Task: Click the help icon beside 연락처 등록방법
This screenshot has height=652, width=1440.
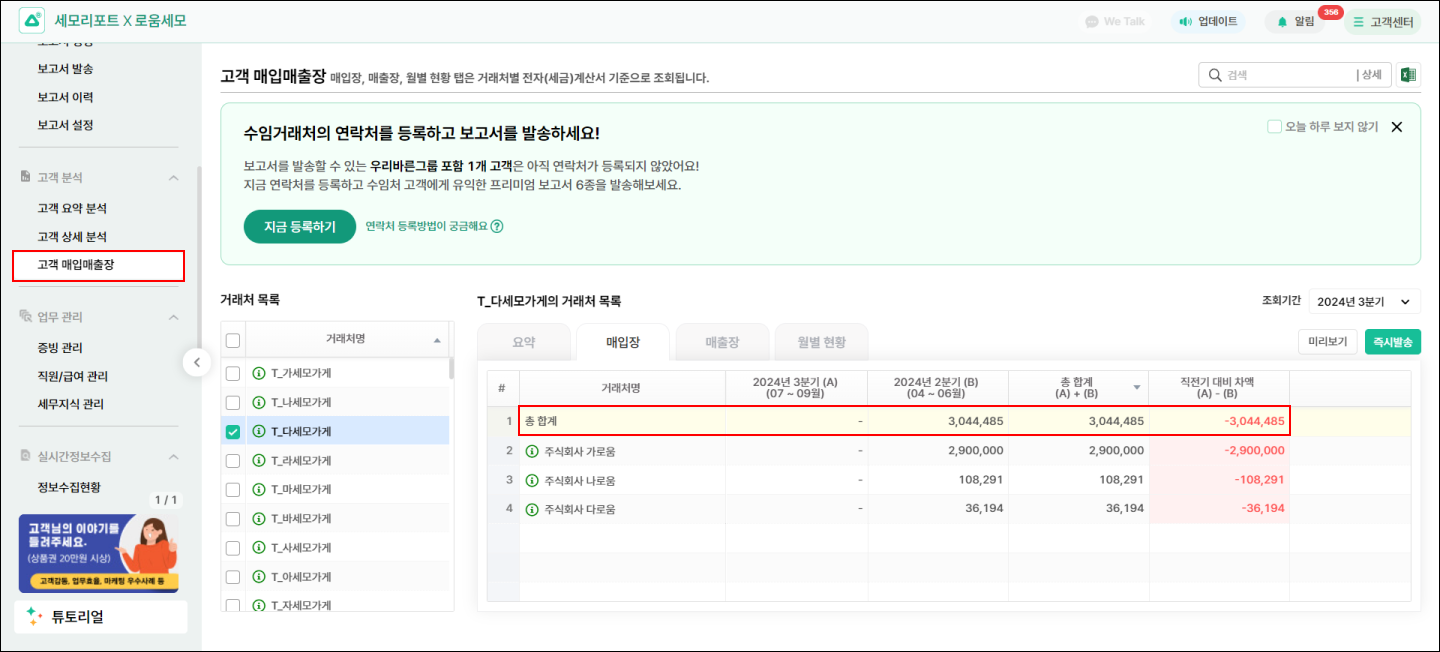Action: tap(497, 226)
